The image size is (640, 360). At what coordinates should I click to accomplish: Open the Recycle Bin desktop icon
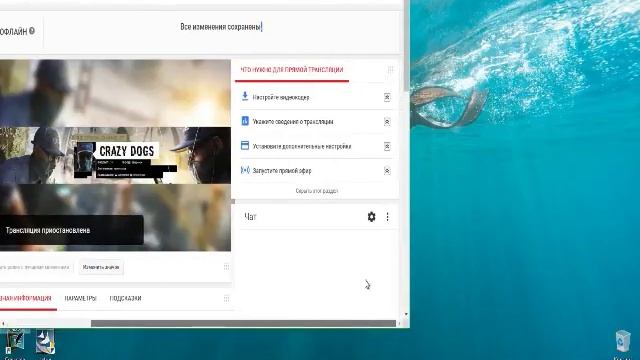click(x=623, y=341)
